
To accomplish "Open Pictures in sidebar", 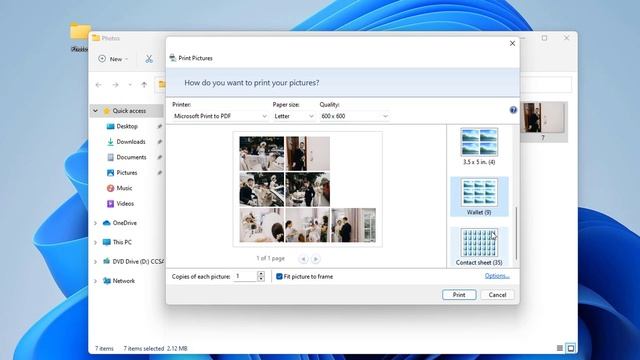I will pos(127,173).
